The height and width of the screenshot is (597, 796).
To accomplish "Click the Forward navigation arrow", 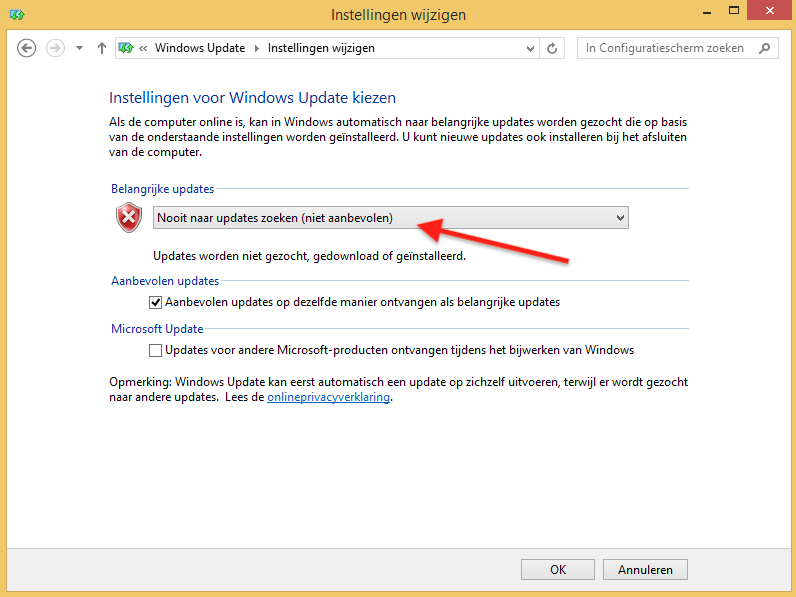I will pyautogui.click(x=56, y=48).
